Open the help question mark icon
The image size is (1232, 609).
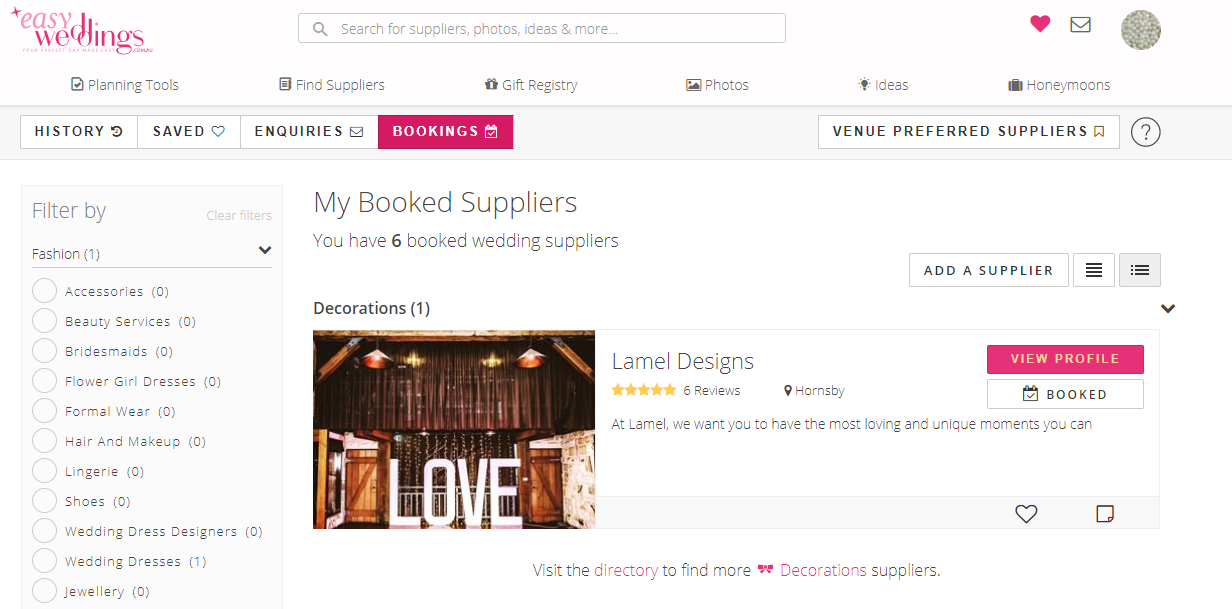1146,131
